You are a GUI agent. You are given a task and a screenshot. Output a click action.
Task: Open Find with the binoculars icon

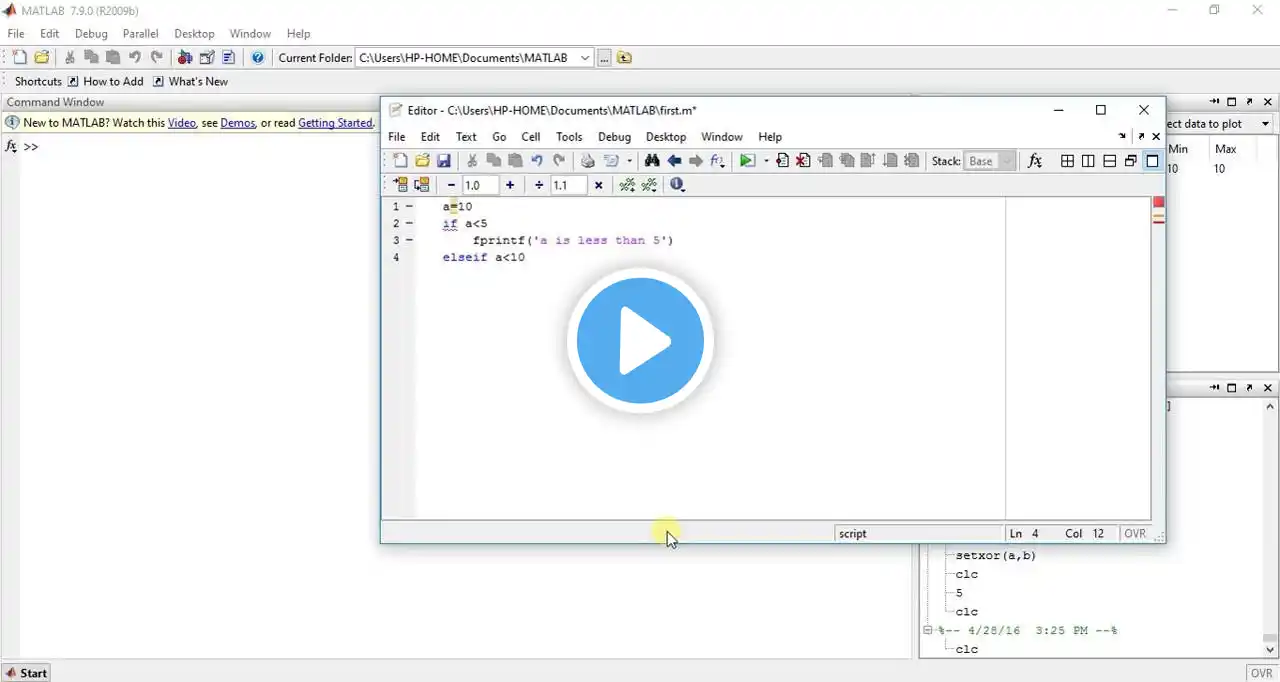[x=652, y=161]
